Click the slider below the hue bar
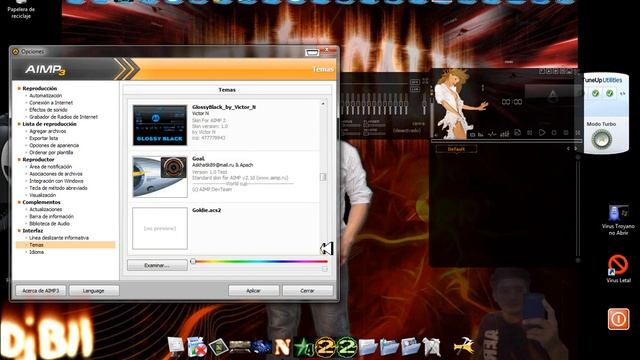The image size is (640, 360). [259, 269]
